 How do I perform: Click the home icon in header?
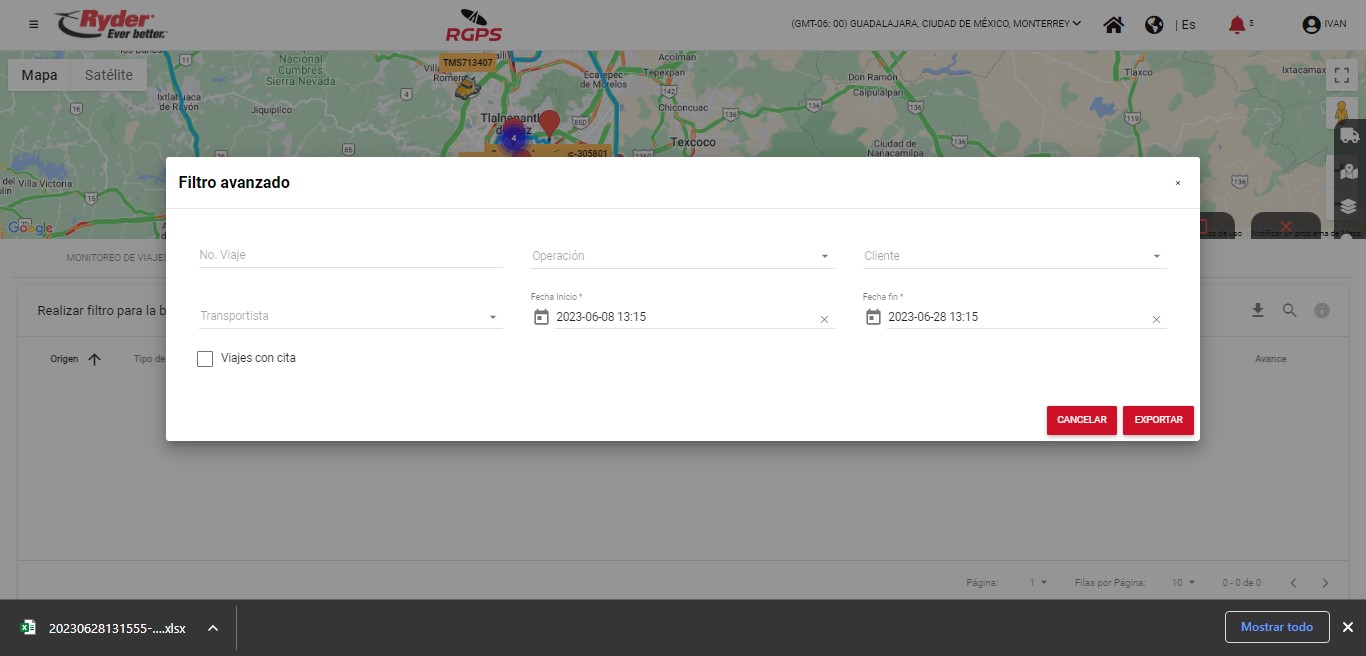coord(1113,25)
